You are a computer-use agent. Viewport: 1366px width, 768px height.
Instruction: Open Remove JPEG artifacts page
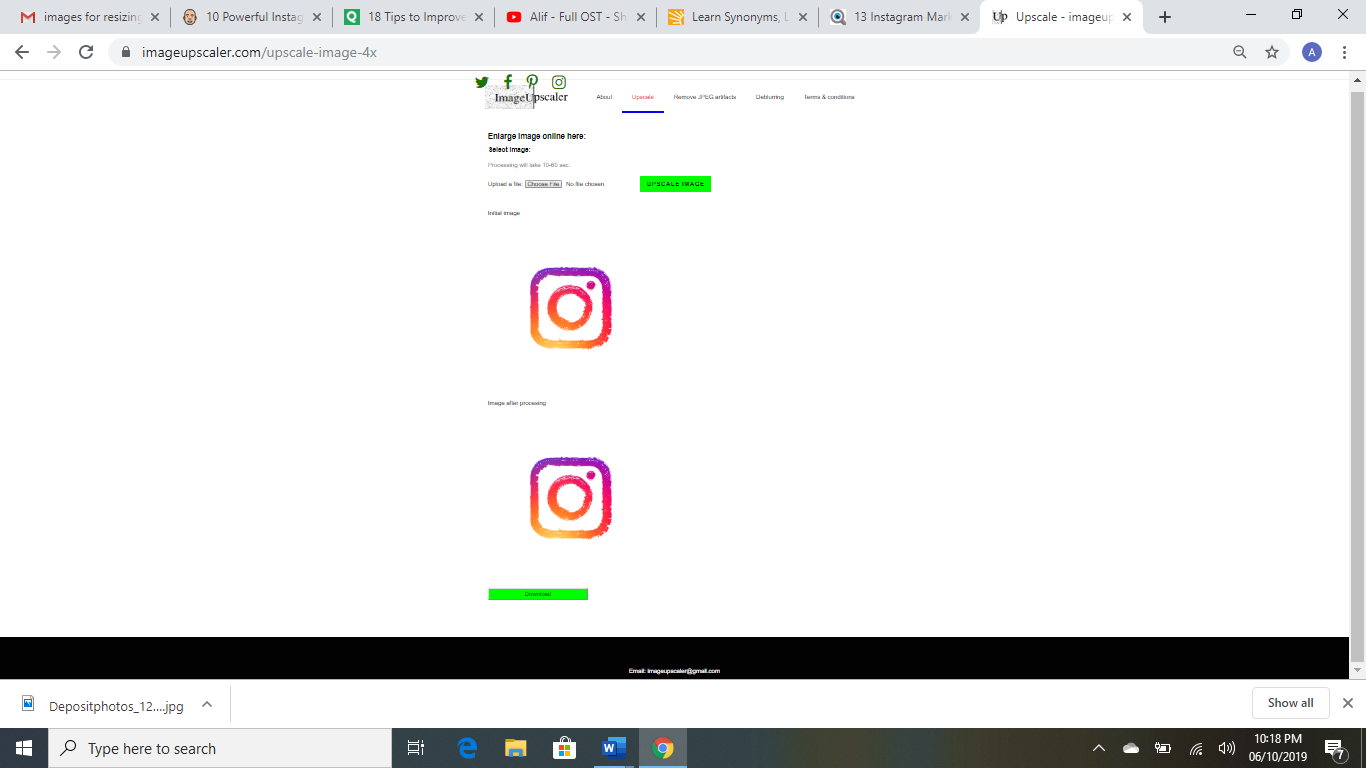(x=705, y=97)
